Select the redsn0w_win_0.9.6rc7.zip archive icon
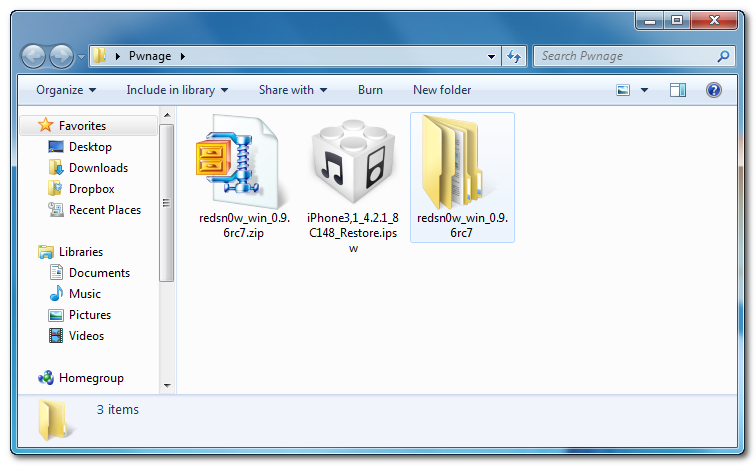Screen dimensions: 756x466 click(x=240, y=161)
